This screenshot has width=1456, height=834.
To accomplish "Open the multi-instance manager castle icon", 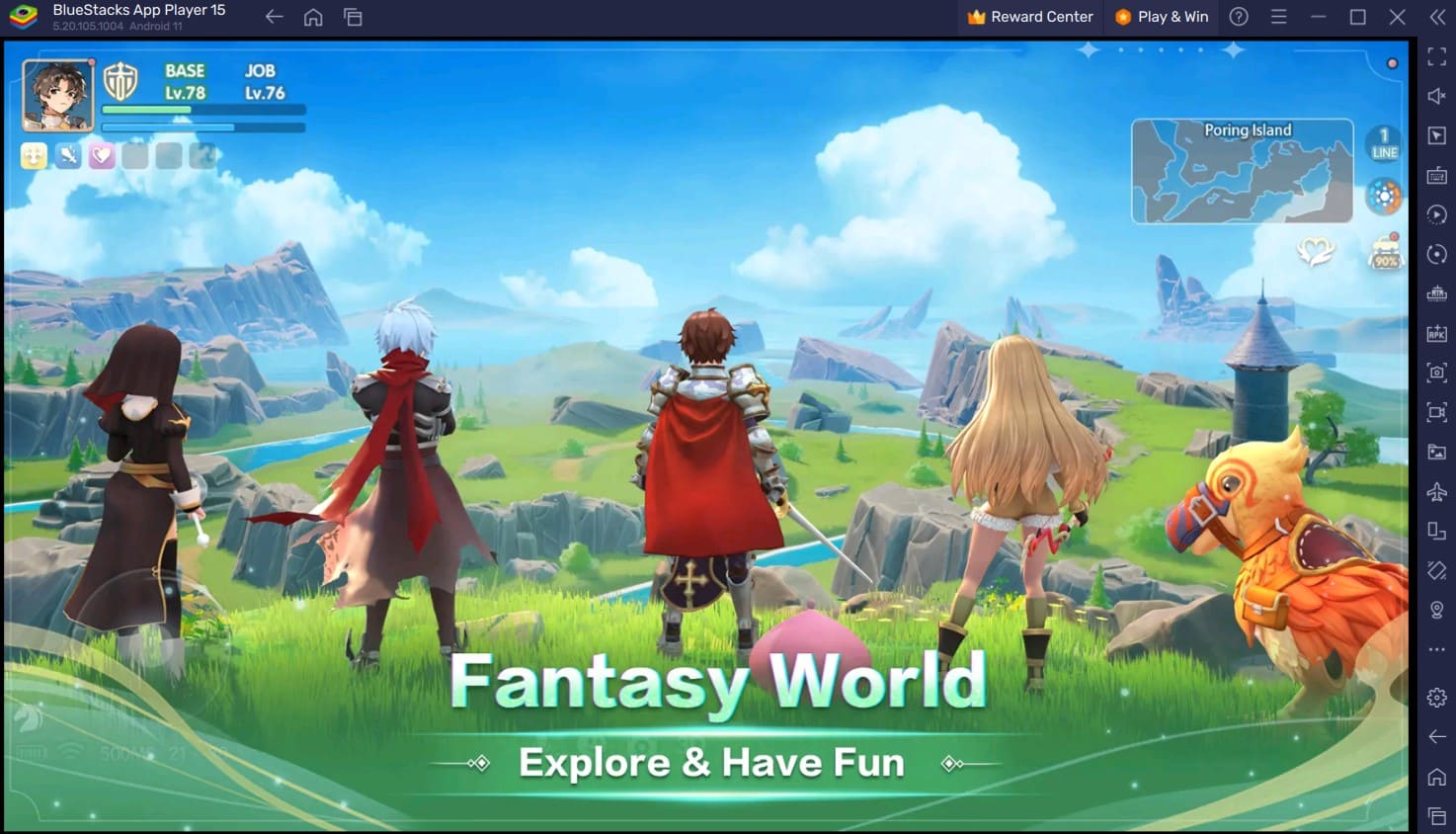I will tap(1437, 293).
